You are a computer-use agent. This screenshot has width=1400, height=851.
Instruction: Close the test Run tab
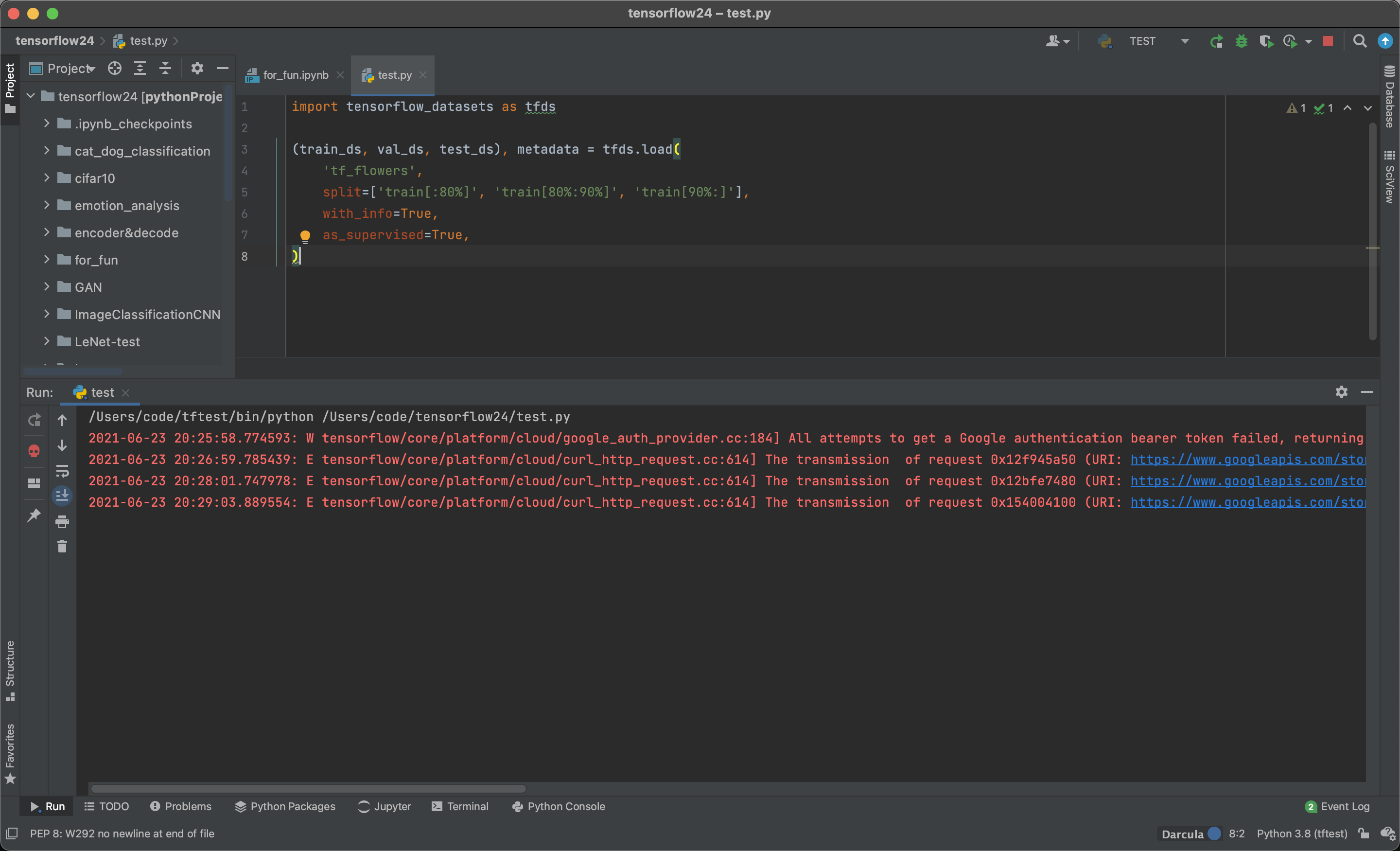pos(125,392)
